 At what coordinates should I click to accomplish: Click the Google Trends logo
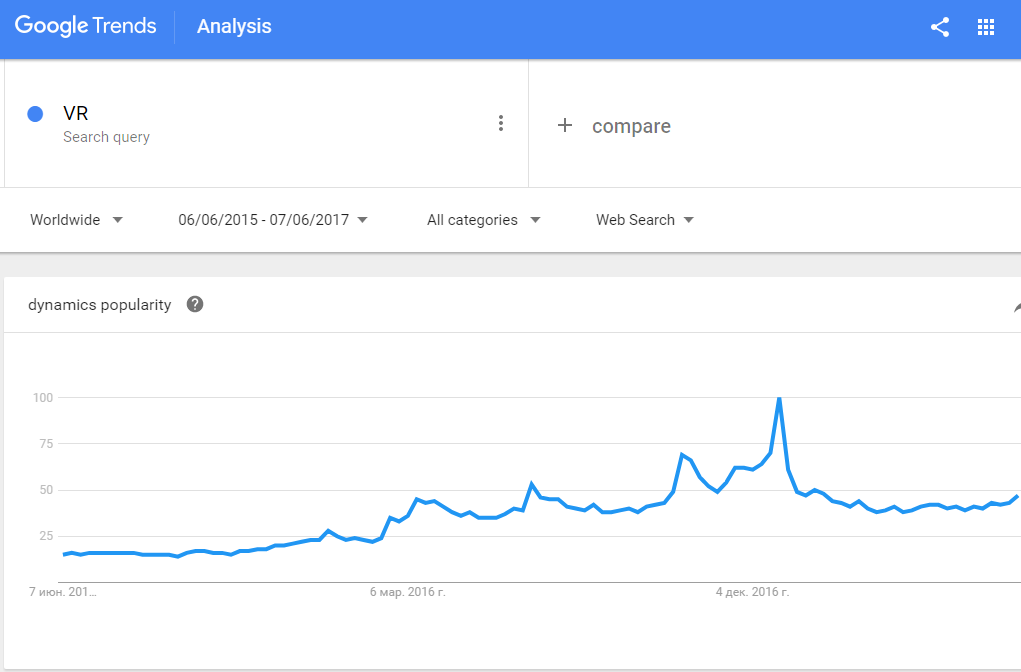pyautogui.click(x=85, y=26)
